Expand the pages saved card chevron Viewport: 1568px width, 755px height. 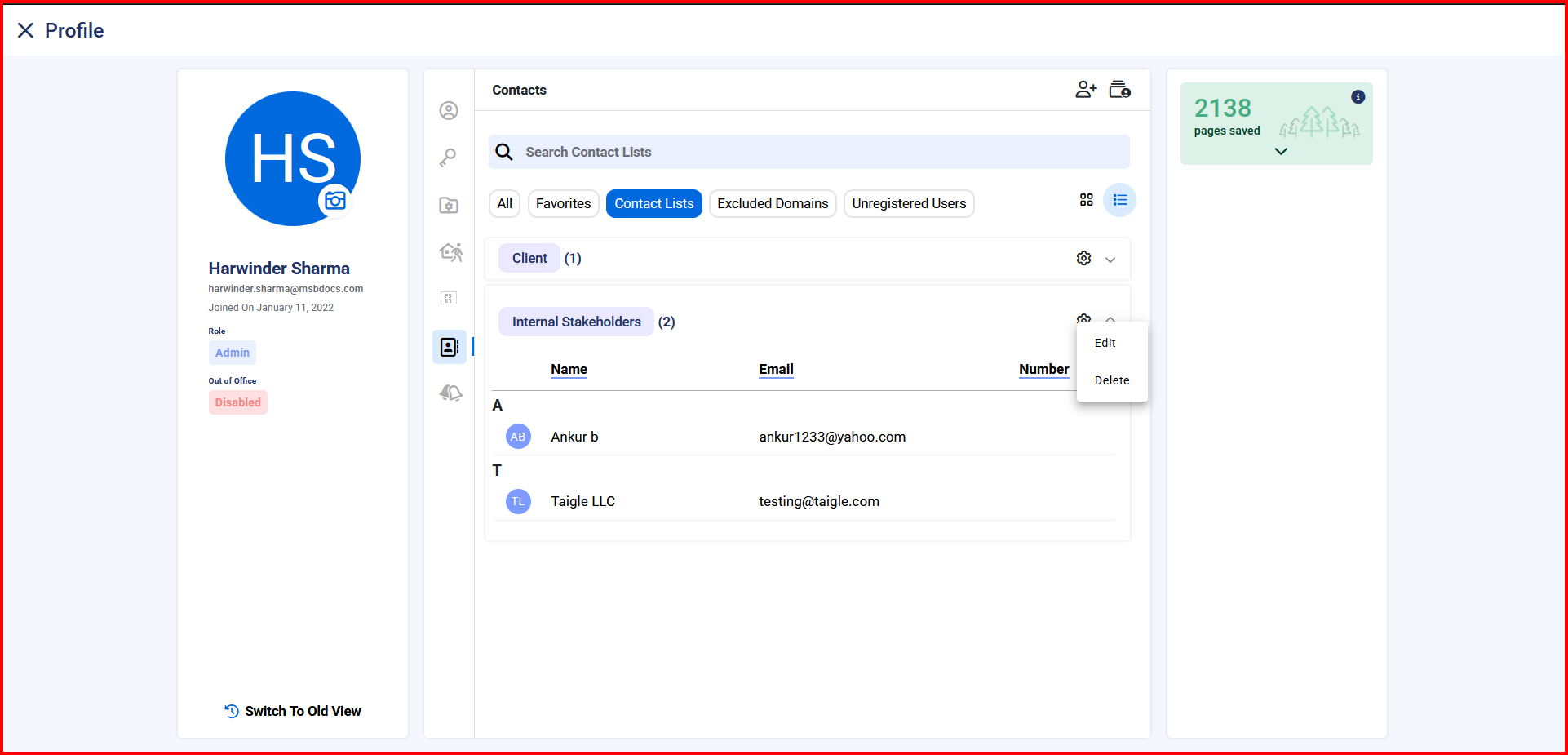1281,152
